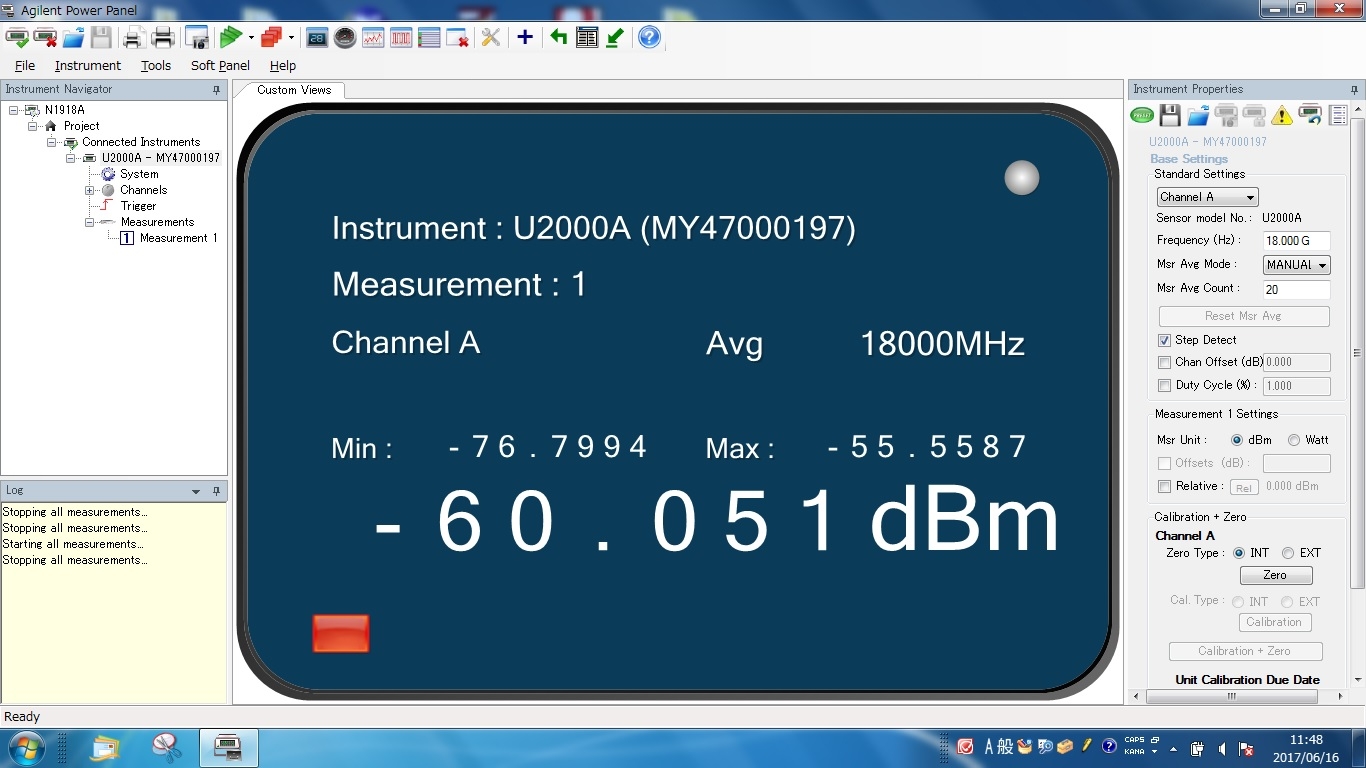Toggle the Step Detect checkbox
This screenshot has height=768, width=1366.
click(x=1164, y=340)
